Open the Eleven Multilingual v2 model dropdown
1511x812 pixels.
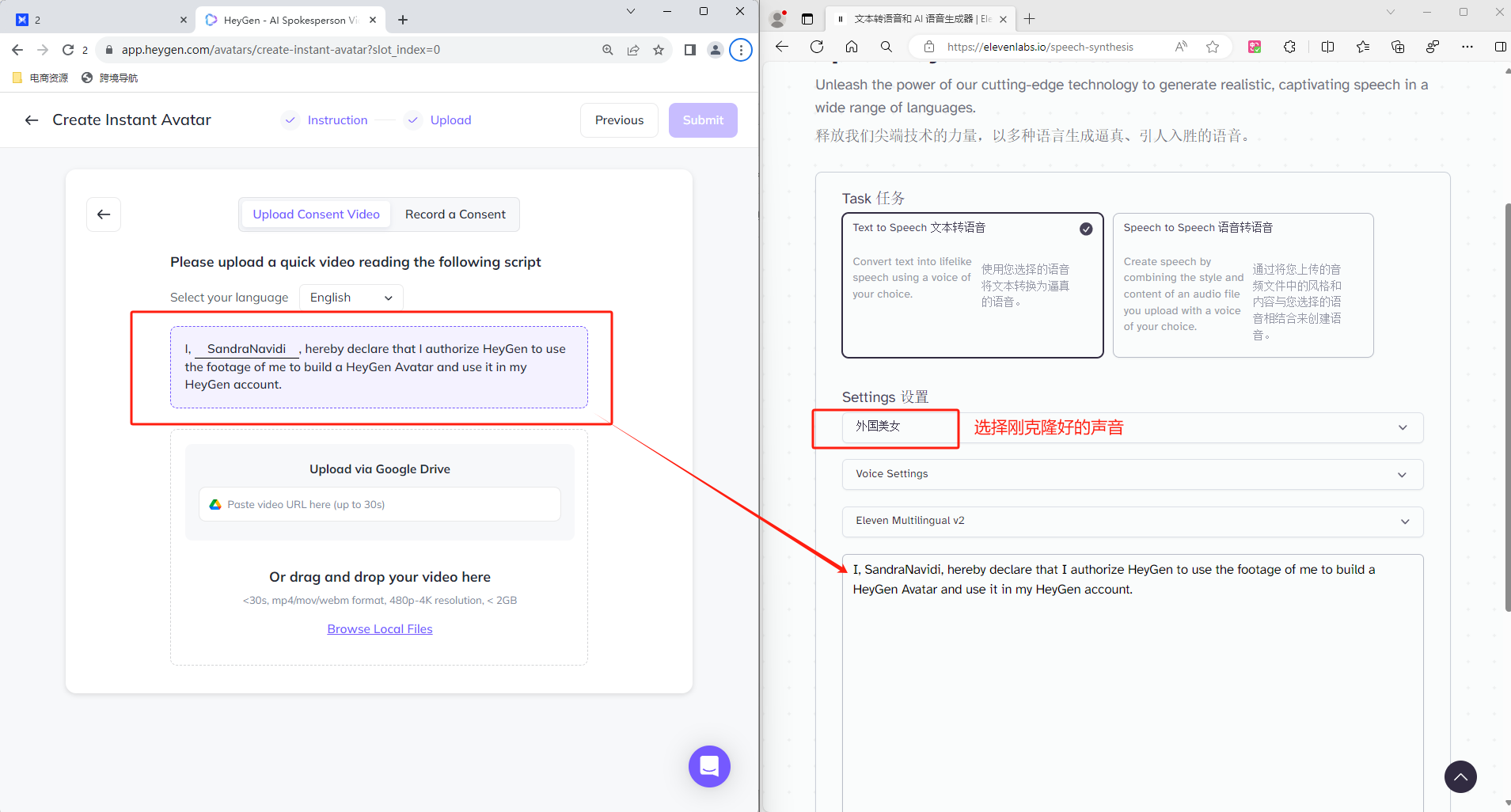(x=1133, y=521)
